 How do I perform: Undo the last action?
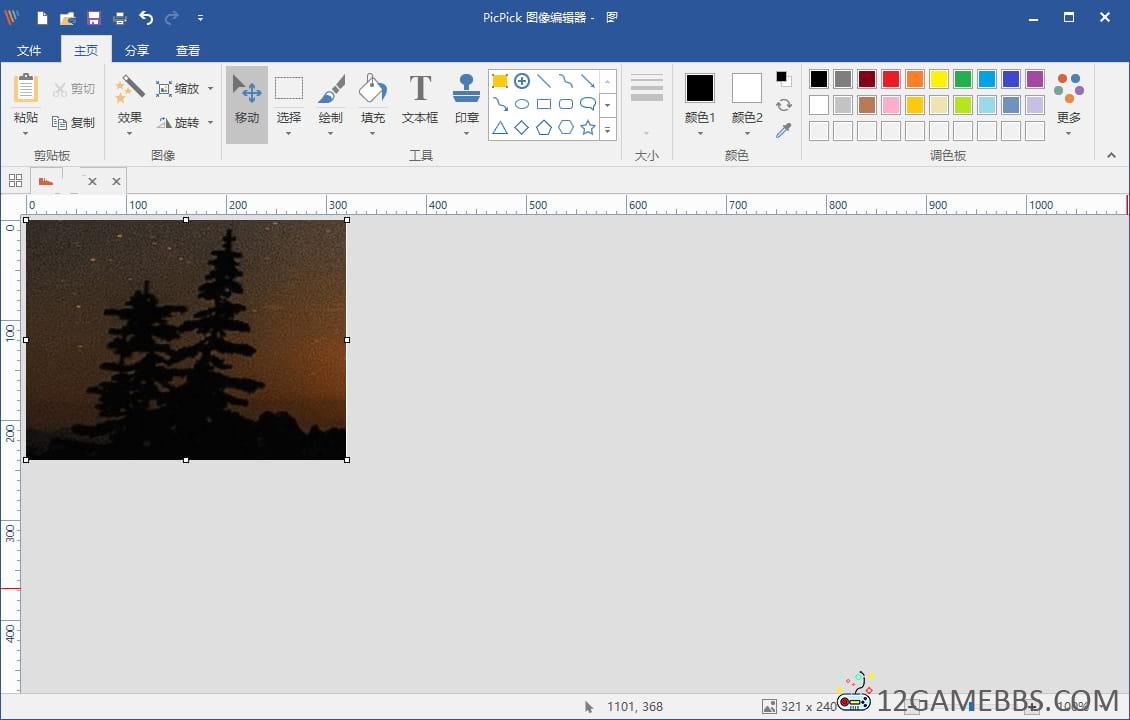146,18
